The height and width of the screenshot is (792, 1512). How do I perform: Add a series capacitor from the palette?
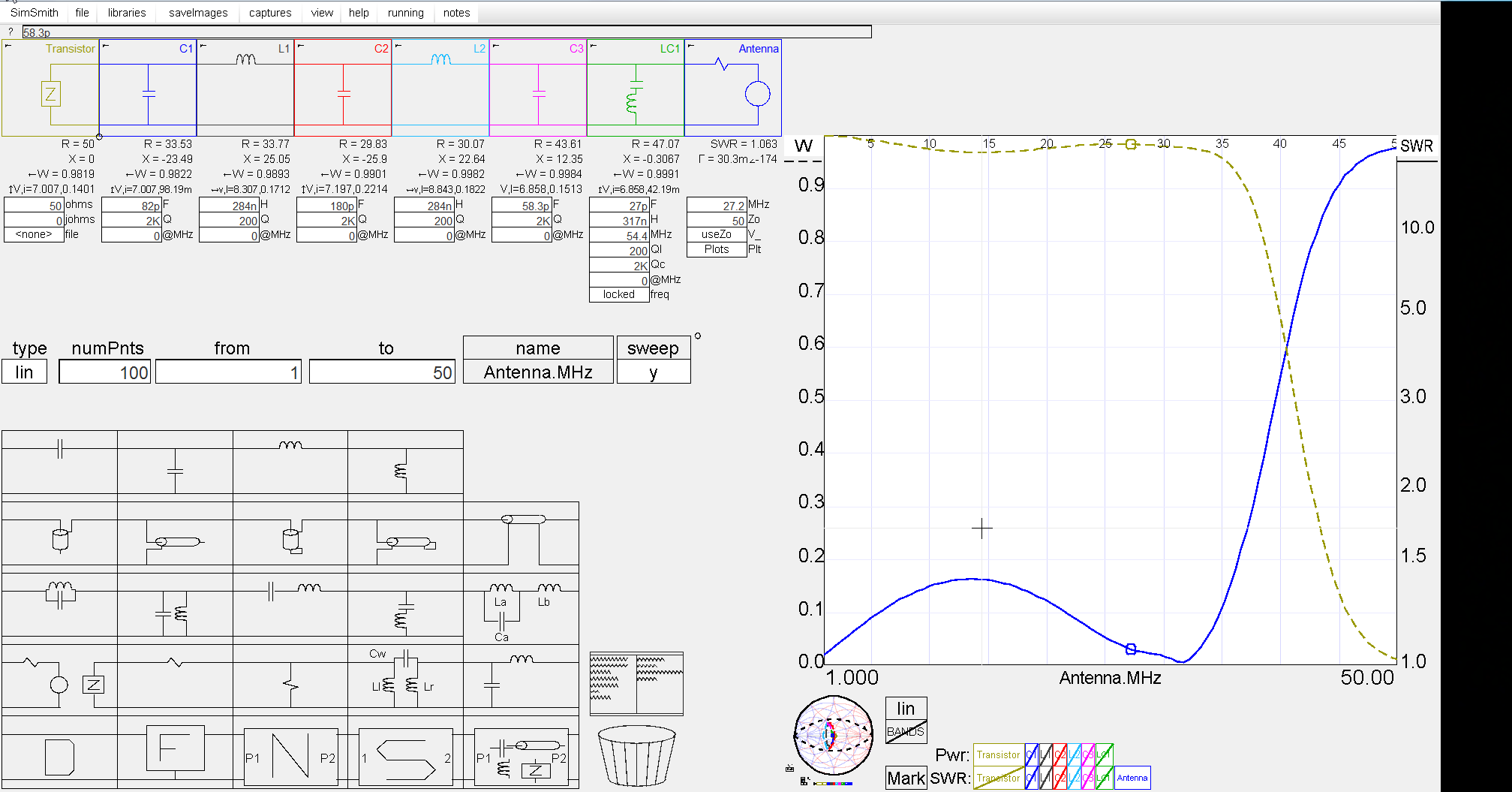(59, 461)
